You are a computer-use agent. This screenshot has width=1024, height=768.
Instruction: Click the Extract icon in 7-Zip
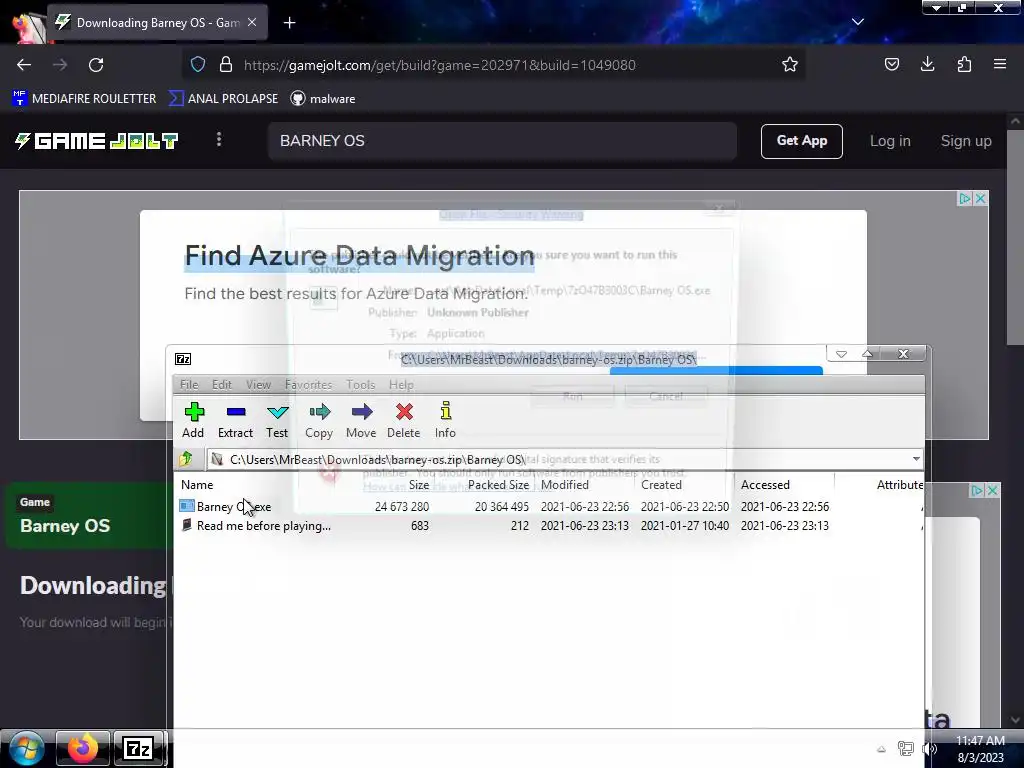235,420
